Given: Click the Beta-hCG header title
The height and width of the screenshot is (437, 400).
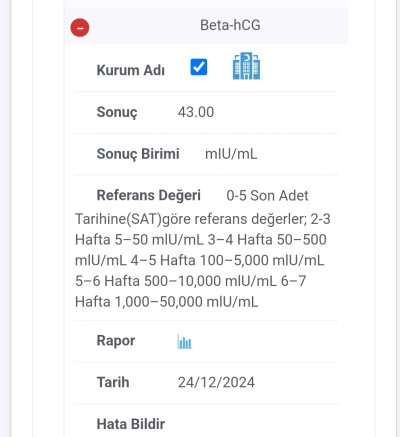Looking at the screenshot, I should tap(230, 25).
